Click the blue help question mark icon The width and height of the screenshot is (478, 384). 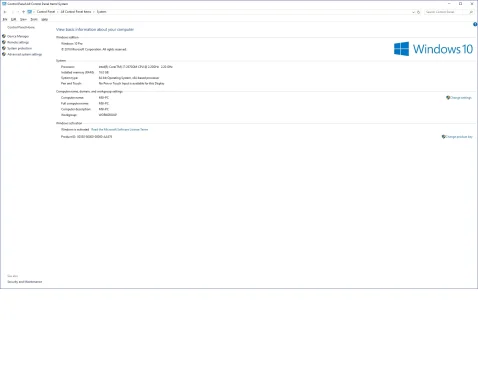coord(475,24)
